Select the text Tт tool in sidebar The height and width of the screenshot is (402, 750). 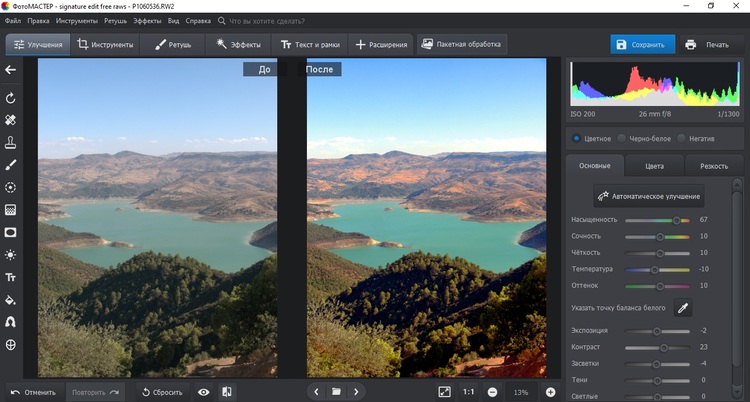(x=11, y=277)
